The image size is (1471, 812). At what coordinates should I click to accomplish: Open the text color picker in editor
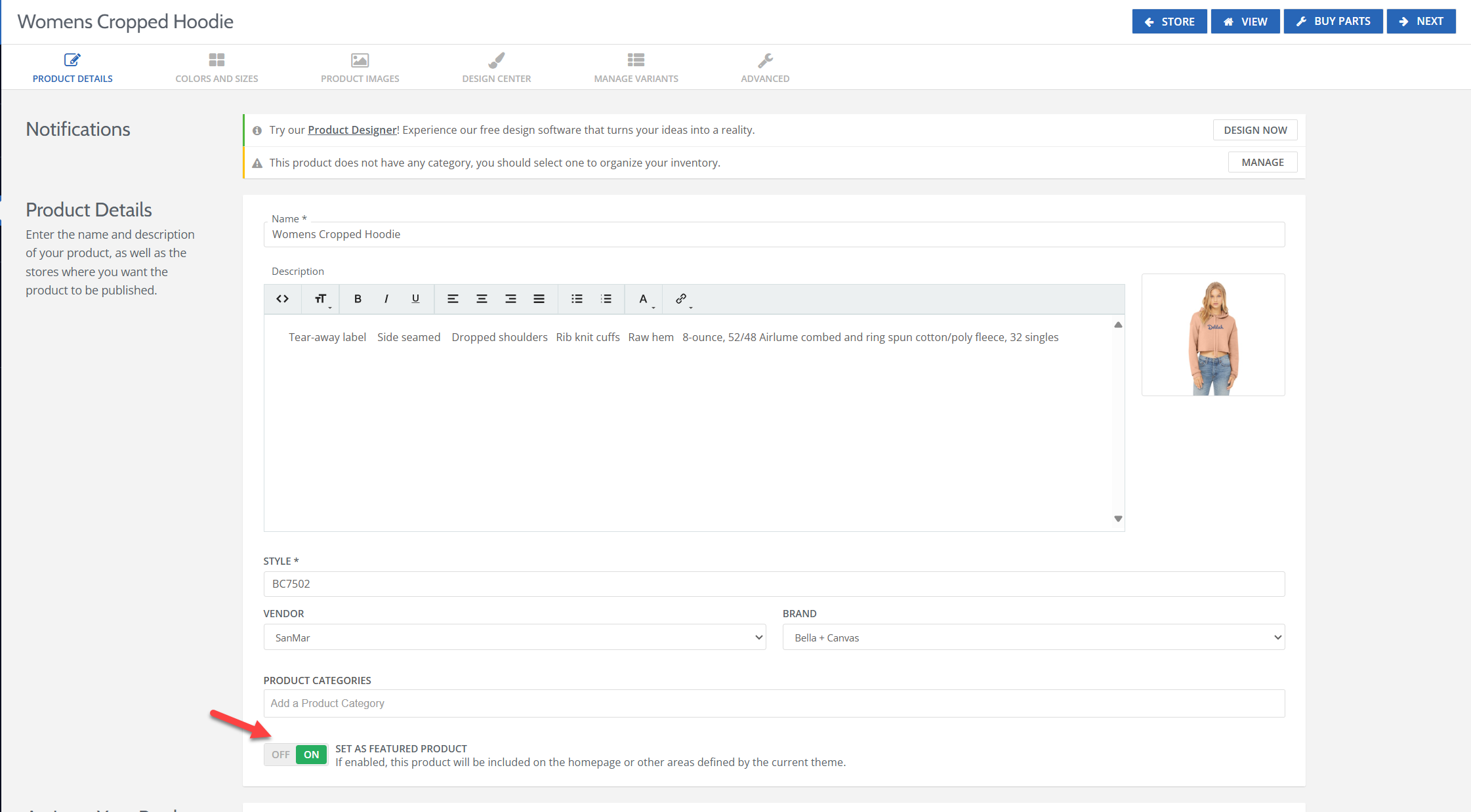[644, 299]
